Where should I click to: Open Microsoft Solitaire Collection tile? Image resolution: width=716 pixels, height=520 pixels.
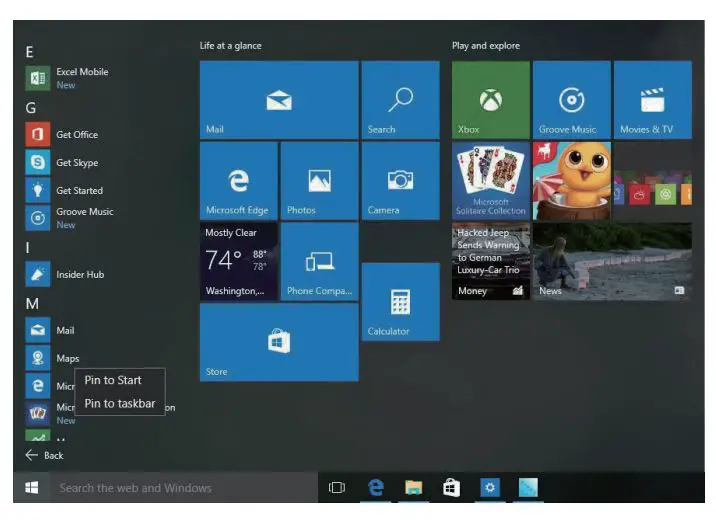coord(491,181)
